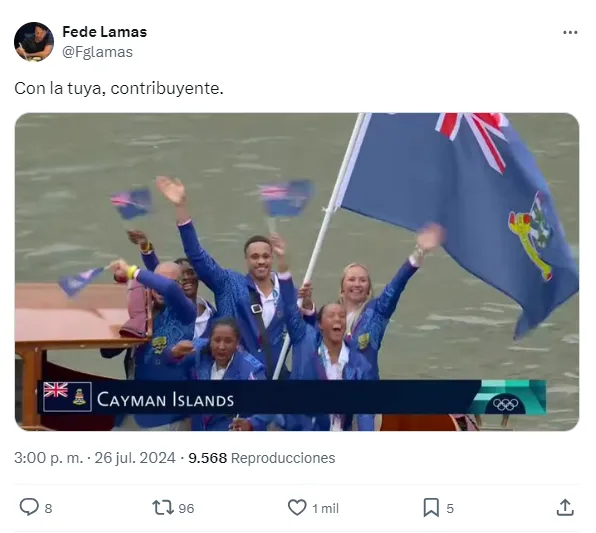This screenshot has width=596, height=533.
Task: View the 9.568 Reproducciones count
Action: point(262,458)
